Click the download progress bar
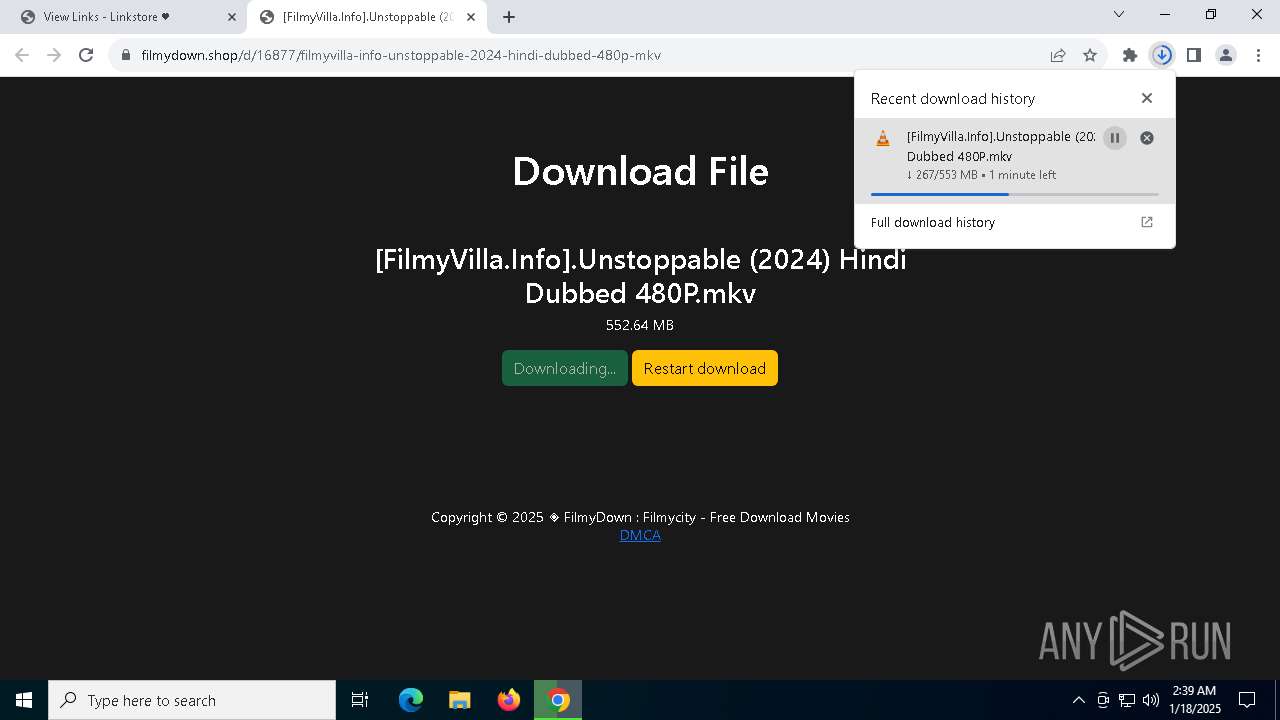 pos(1015,194)
